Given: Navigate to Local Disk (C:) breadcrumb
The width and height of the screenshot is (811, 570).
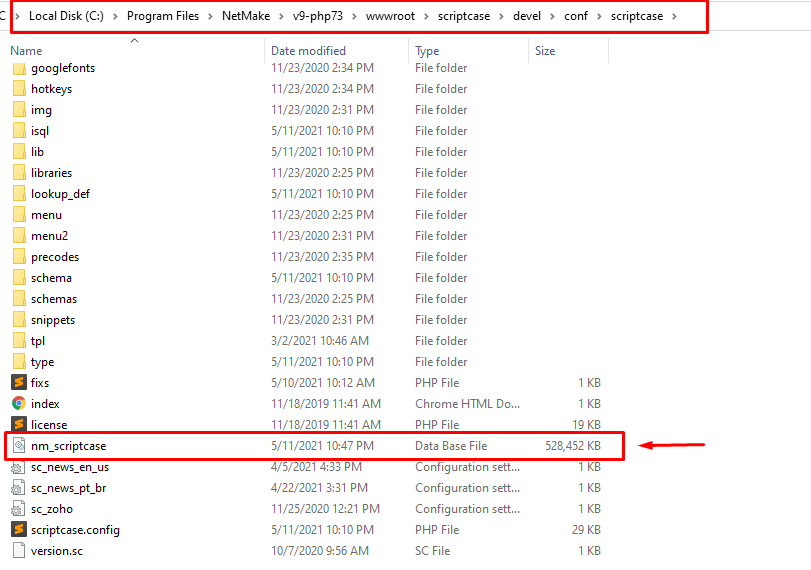Looking at the screenshot, I should click(x=66, y=16).
